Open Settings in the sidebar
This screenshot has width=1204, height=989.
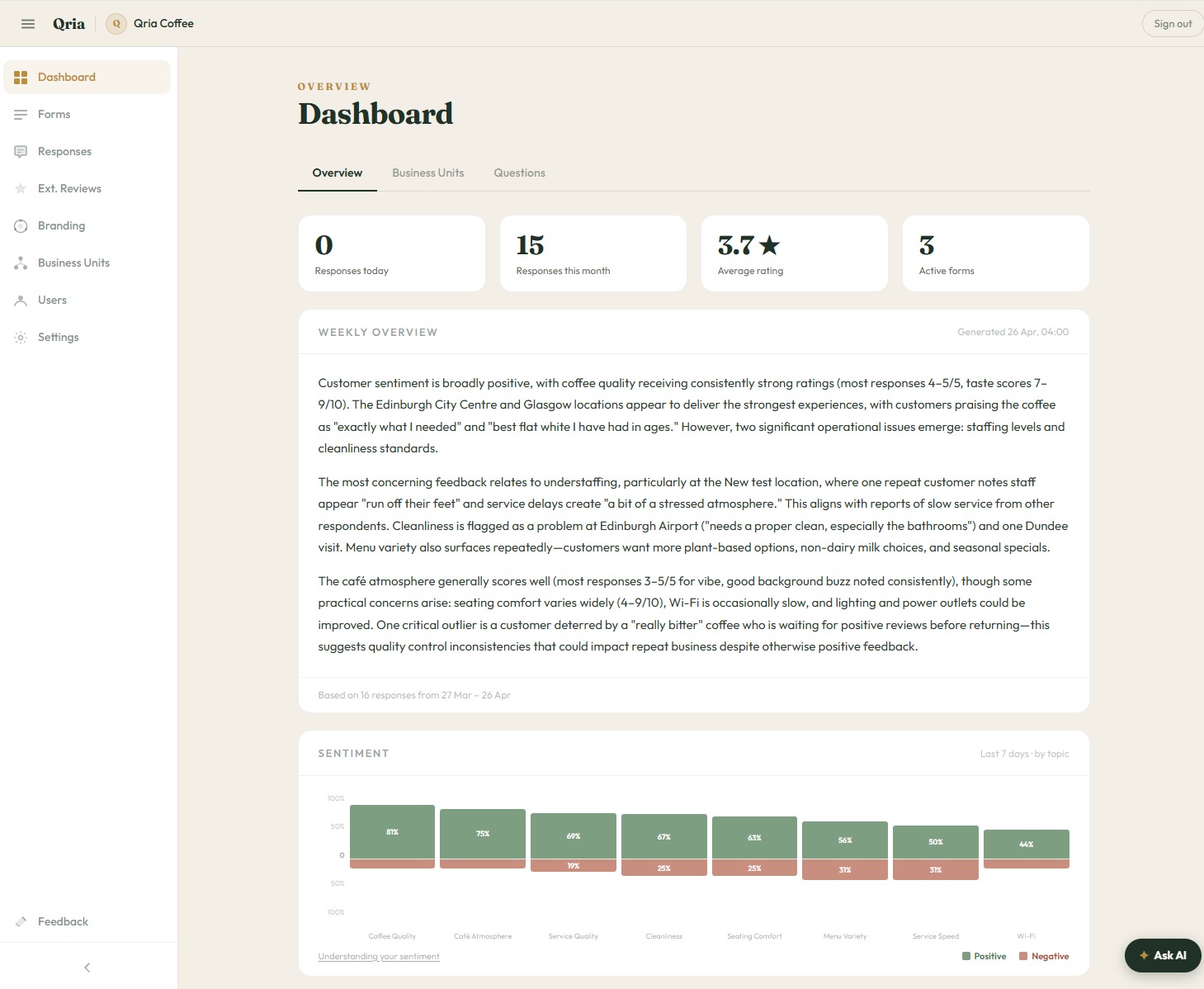coord(87,338)
